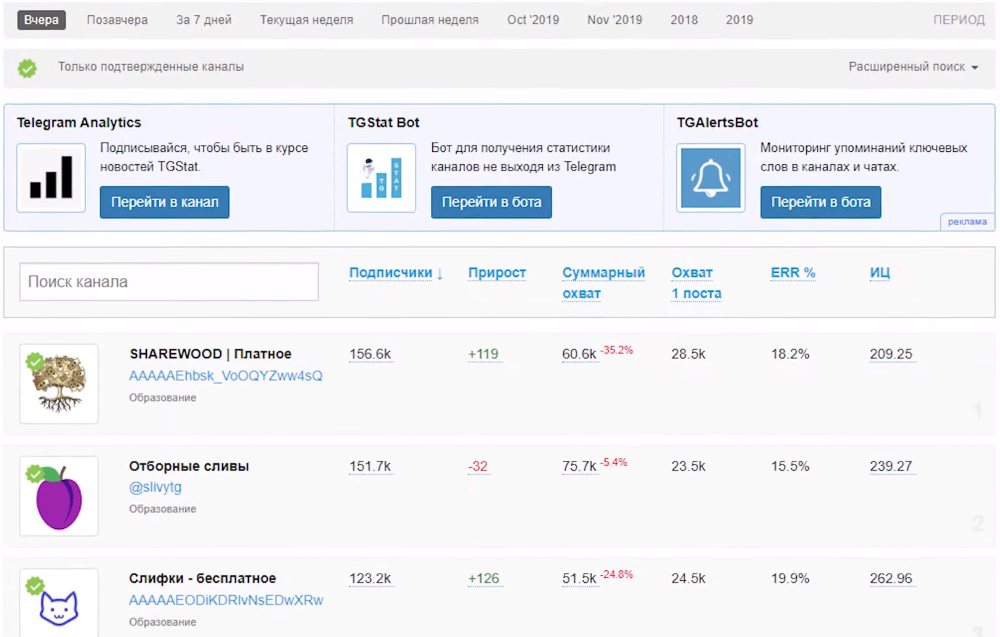Select the Вчера period tab
This screenshot has height=637, width=1000.
[x=41, y=20]
